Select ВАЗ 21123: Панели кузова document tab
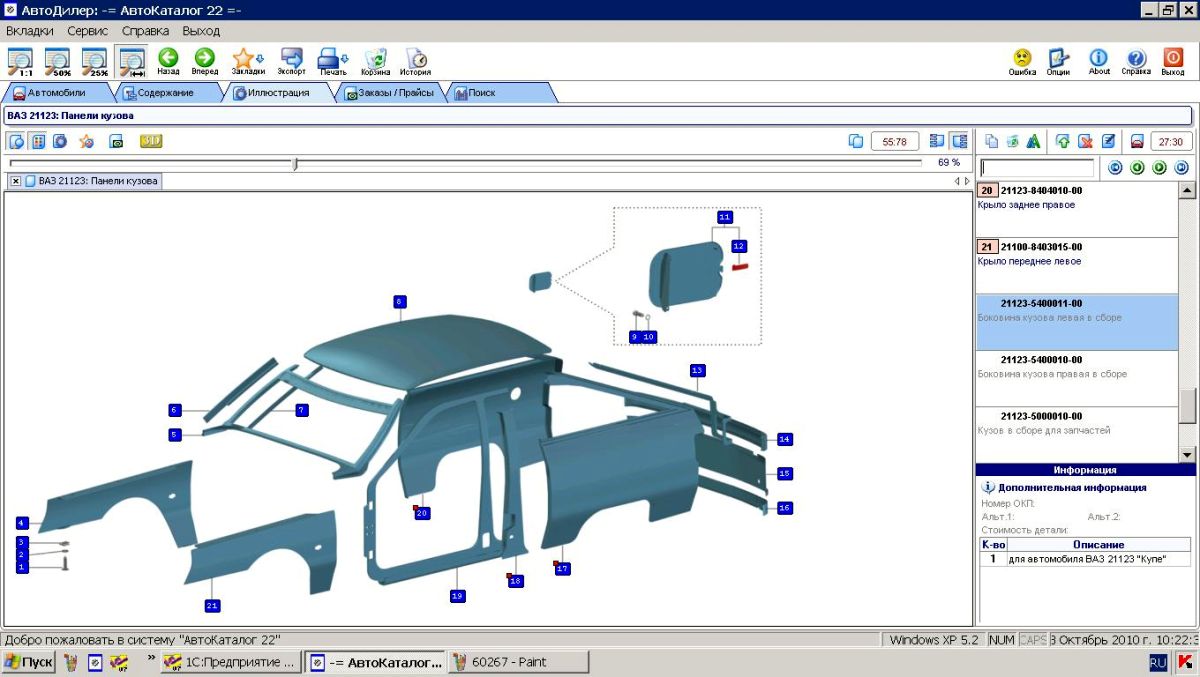The height and width of the screenshot is (677, 1200). [98, 181]
